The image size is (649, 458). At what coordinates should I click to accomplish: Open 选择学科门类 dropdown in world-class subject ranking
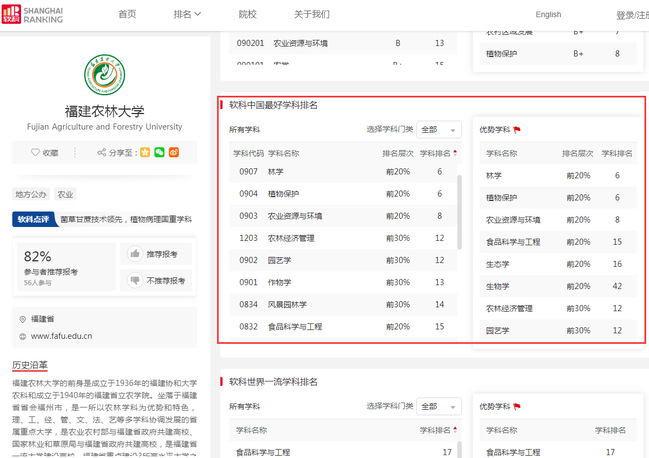[438, 407]
